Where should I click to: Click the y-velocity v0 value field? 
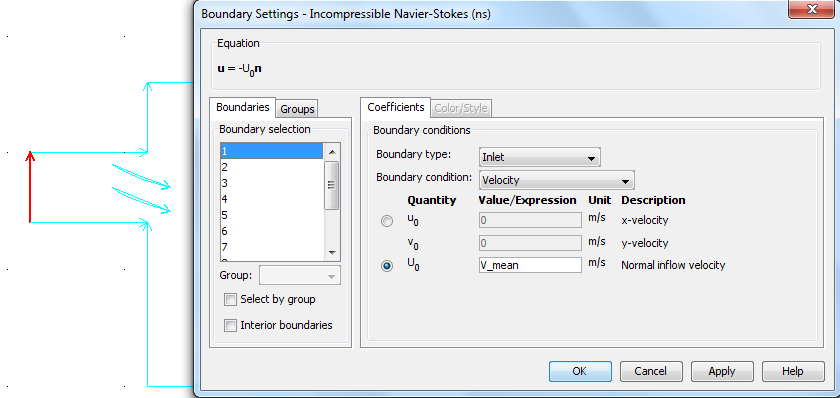530,243
